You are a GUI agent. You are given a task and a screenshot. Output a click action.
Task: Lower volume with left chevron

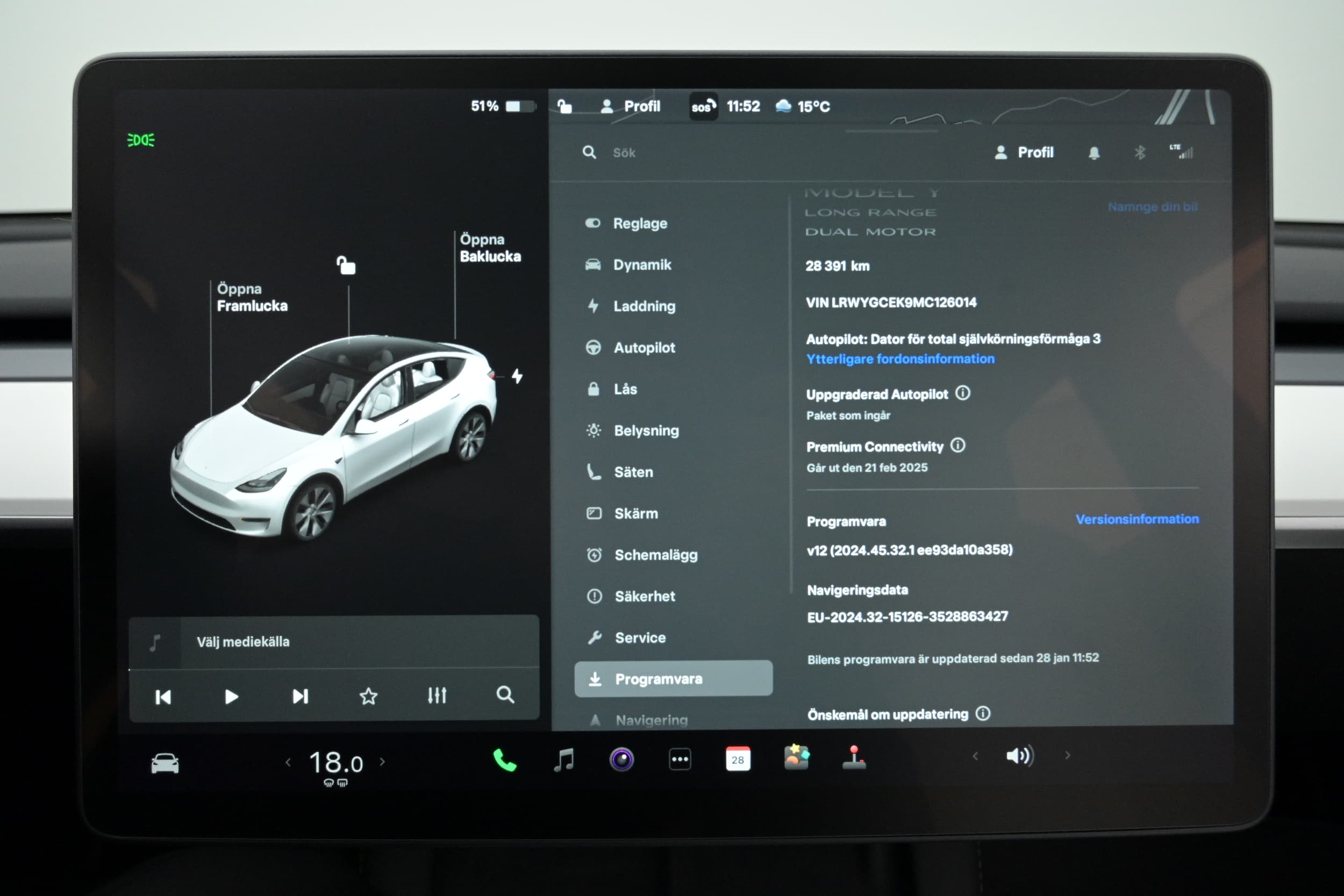975,756
